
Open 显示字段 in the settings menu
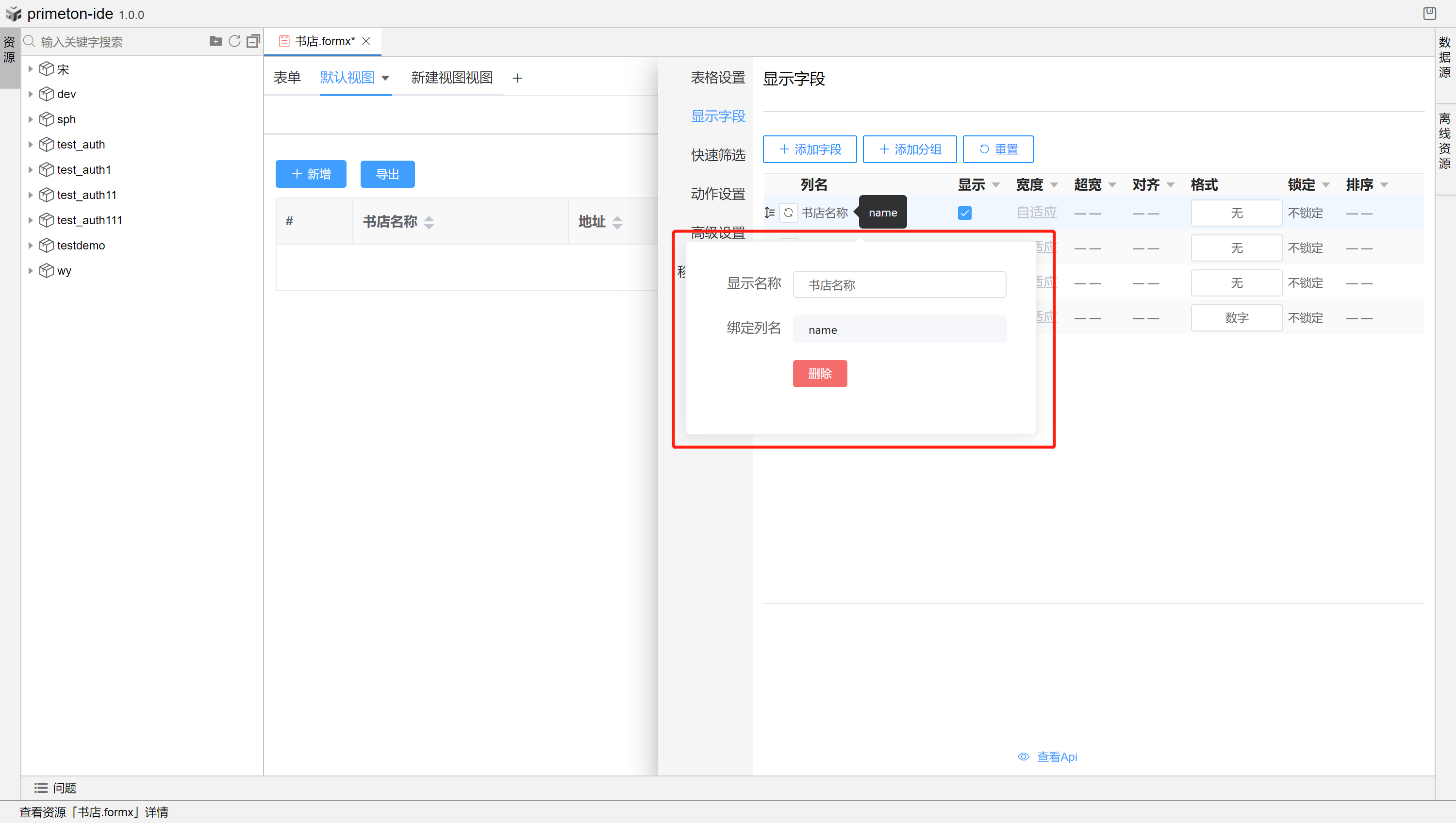[x=717, y=116]
